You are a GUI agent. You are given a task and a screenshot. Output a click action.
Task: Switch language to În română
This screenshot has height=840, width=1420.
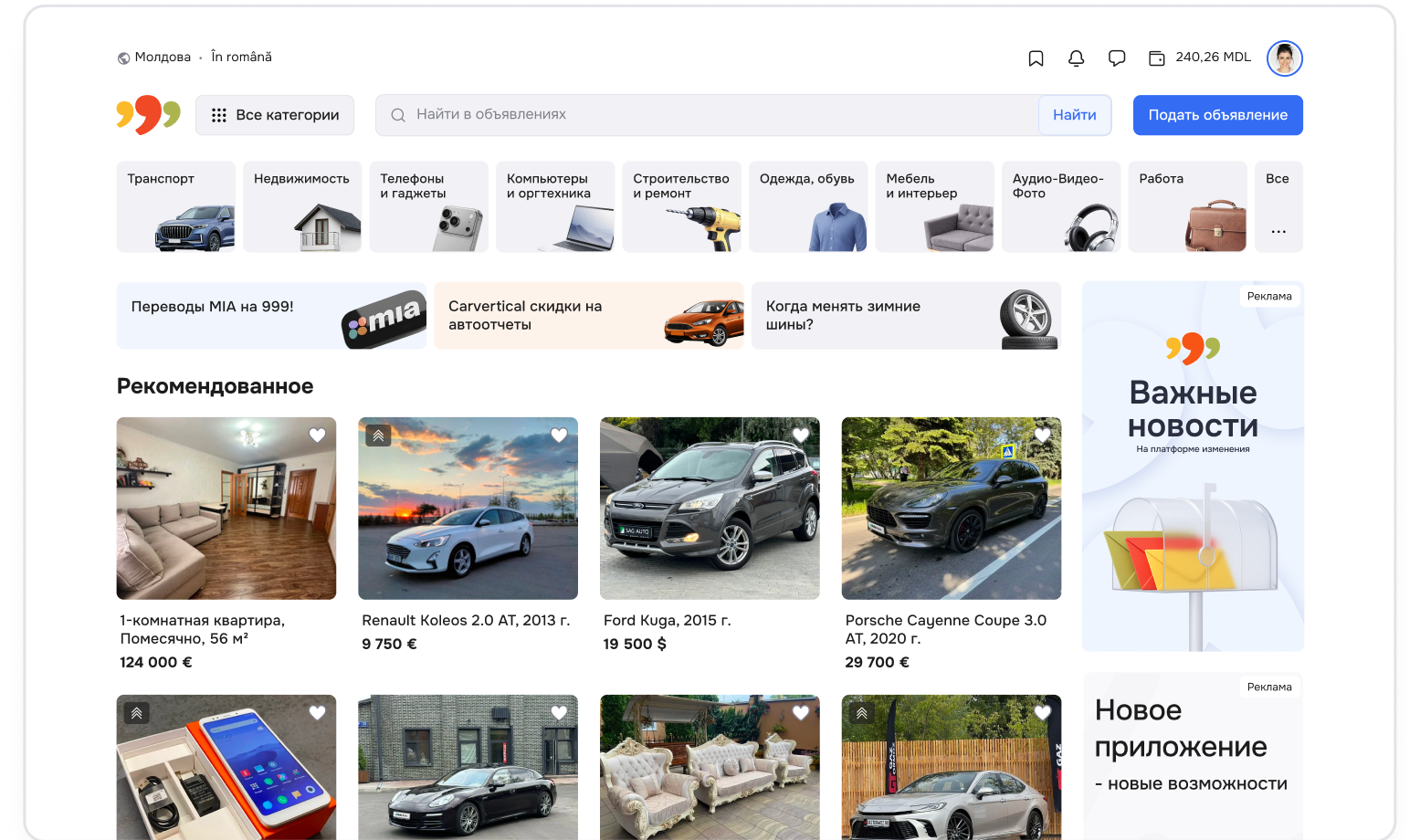241,57
